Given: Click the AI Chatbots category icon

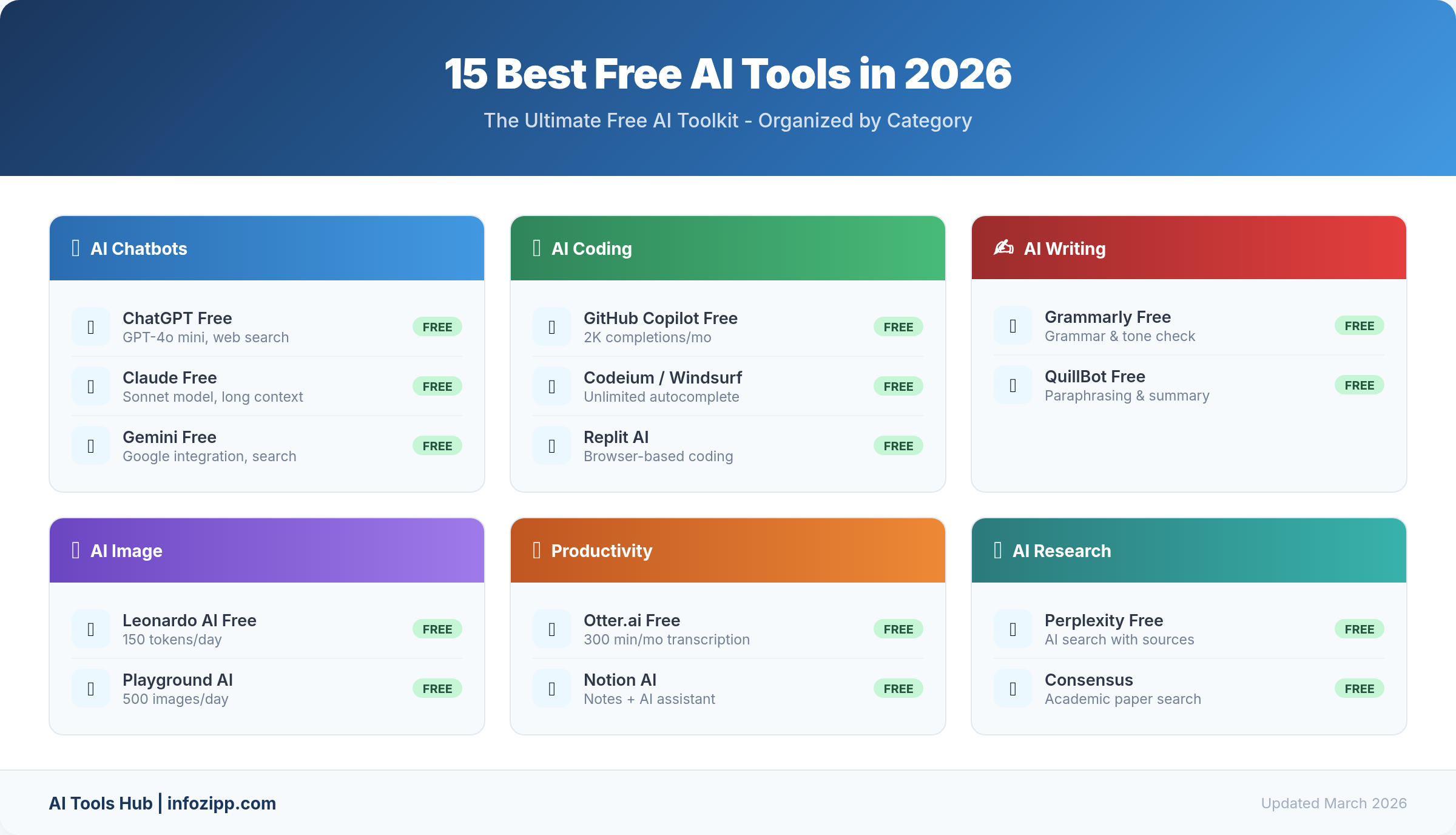Looking at the screenshot, I should point(75,248).
